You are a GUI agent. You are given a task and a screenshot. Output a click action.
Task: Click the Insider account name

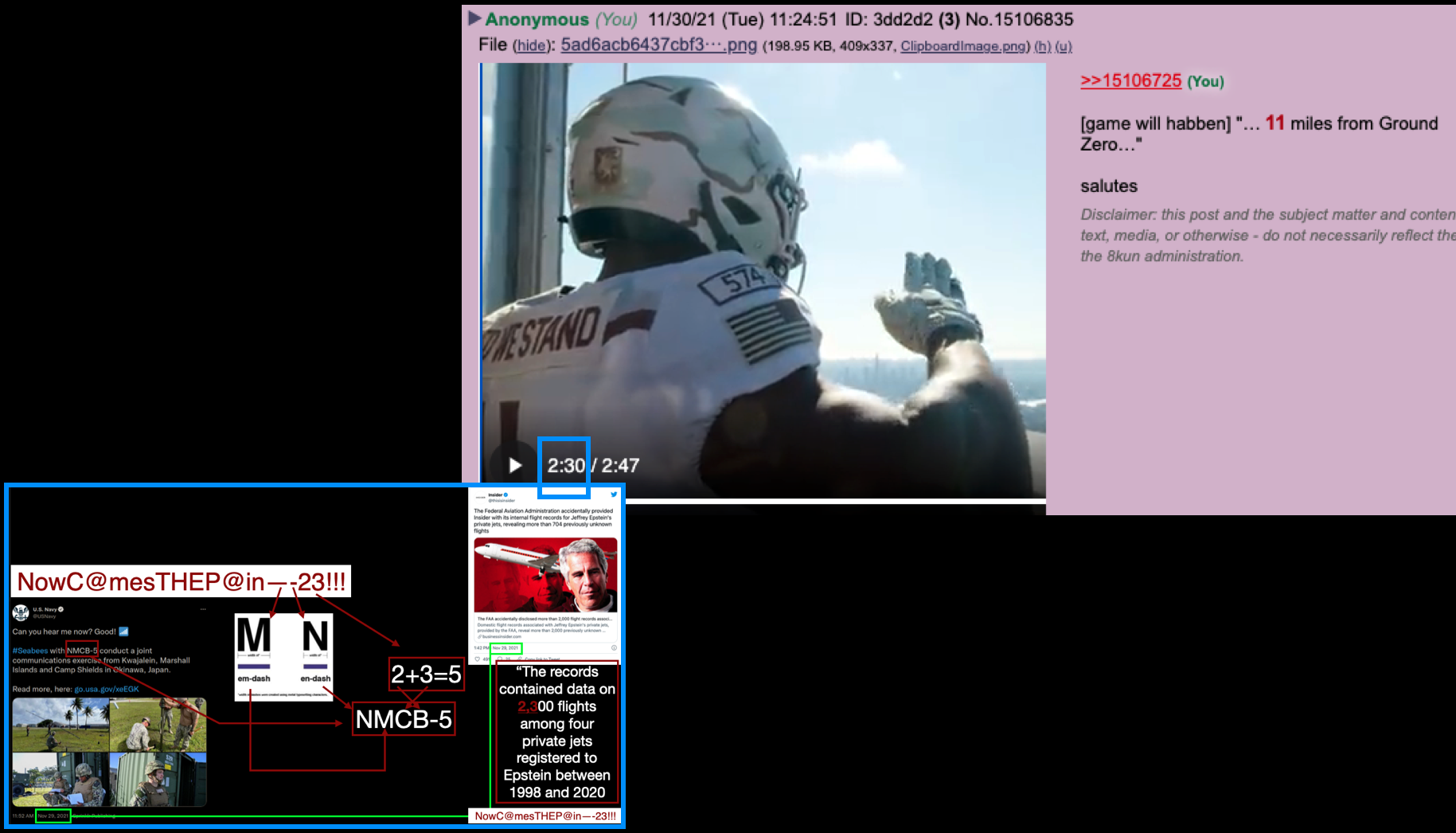coord(495,495)
